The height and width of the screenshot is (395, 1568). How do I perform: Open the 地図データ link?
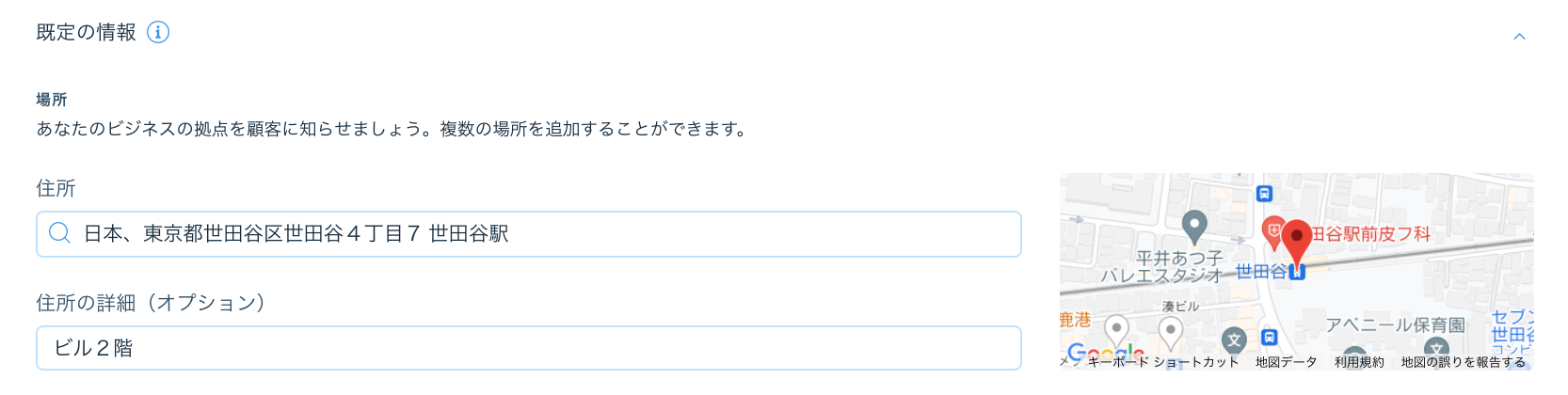1286,362
